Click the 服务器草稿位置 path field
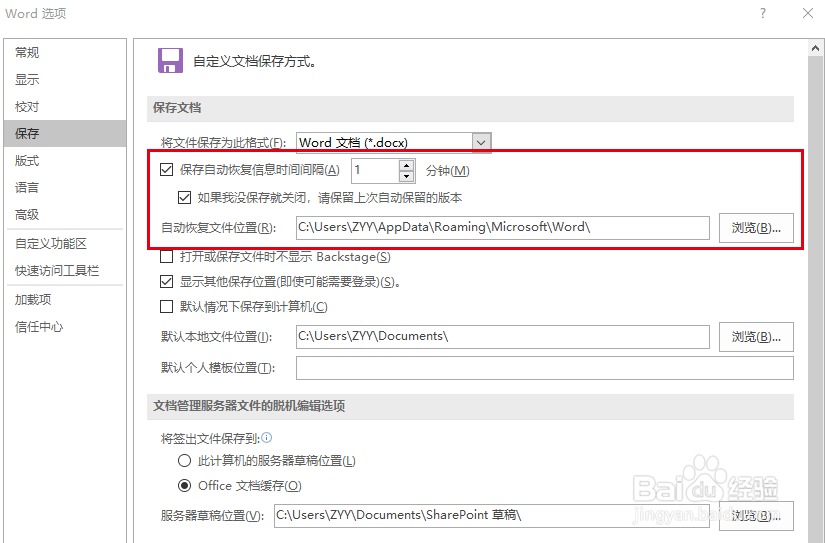The image size is (825, 543). pos(491,515)
